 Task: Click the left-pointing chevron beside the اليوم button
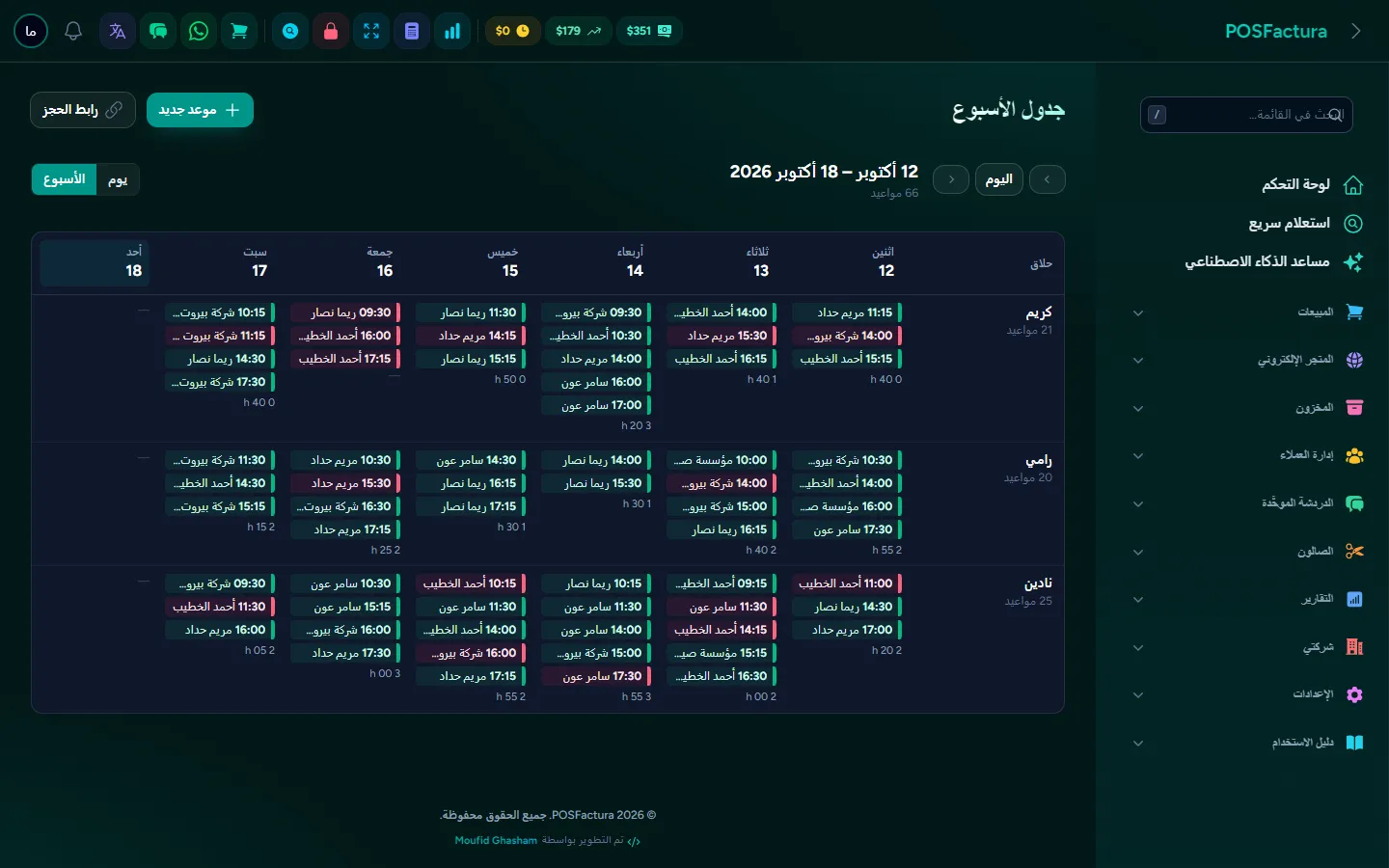(1048, 179)
